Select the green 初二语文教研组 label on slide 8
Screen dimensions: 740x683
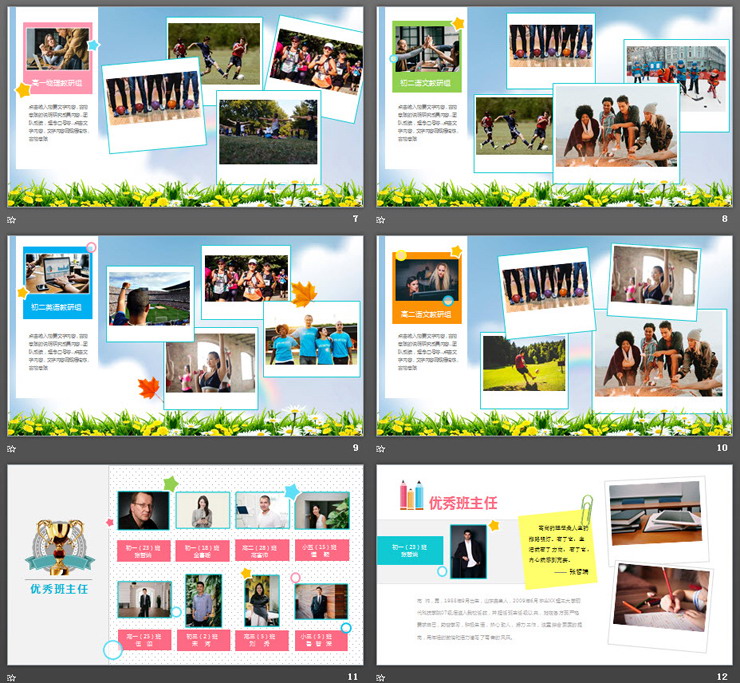click(427, 83)
